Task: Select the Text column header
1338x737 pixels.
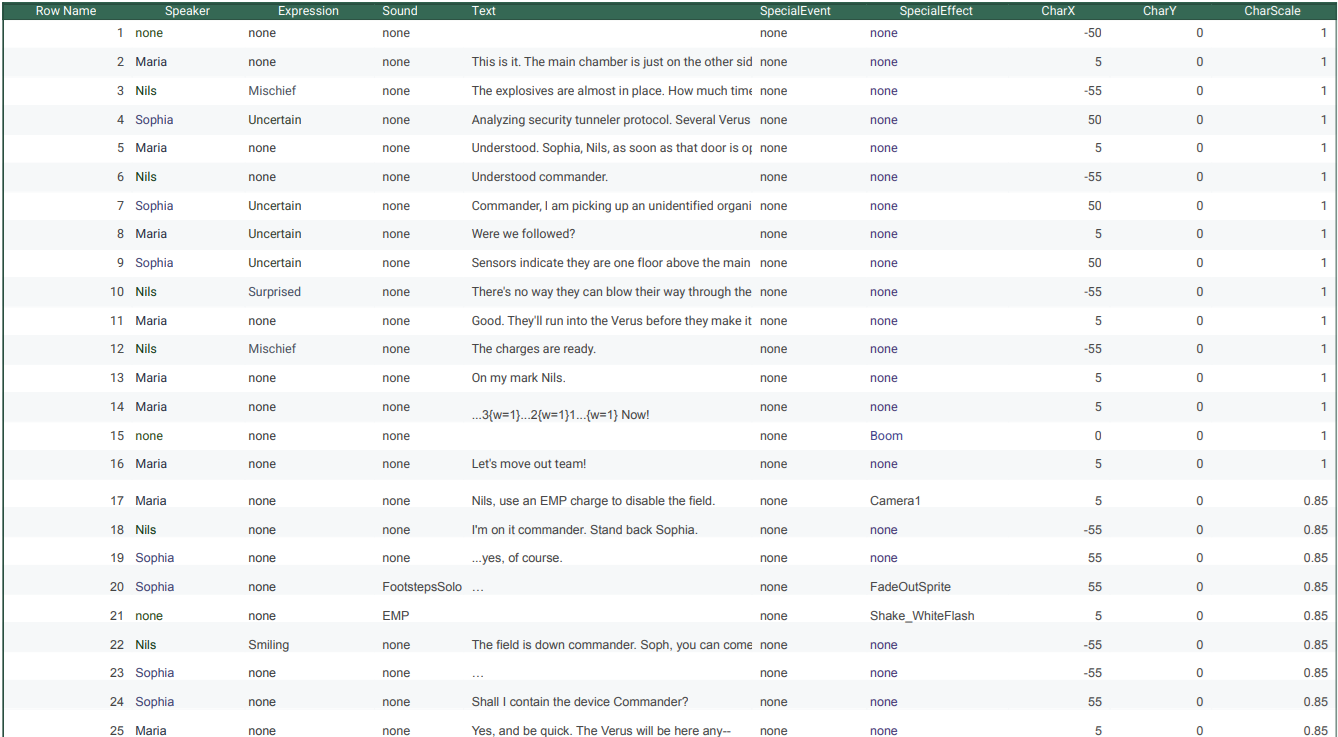Action: point(484,11)
